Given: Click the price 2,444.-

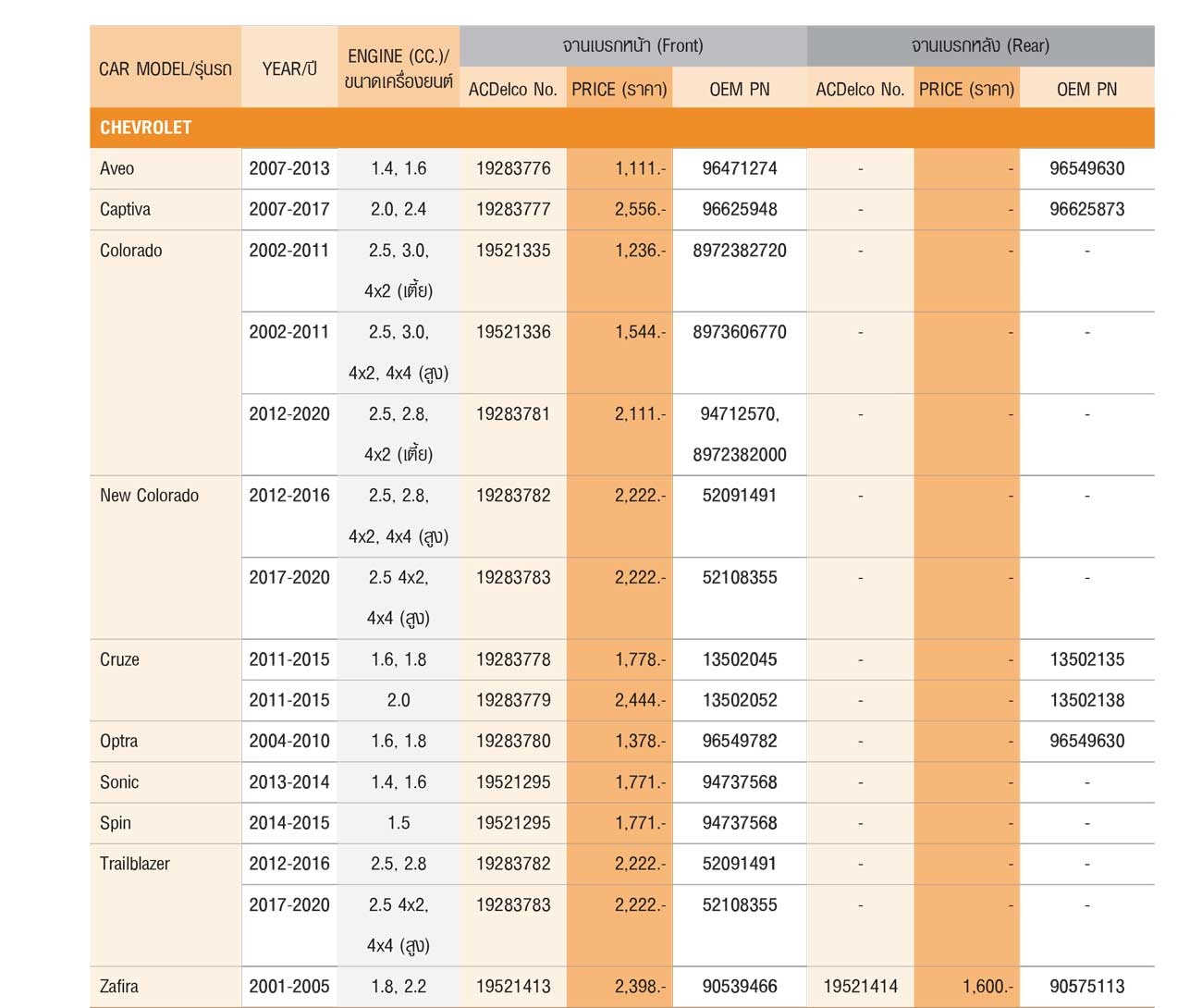Looking at the screenshot, I should tap(640, 700).
